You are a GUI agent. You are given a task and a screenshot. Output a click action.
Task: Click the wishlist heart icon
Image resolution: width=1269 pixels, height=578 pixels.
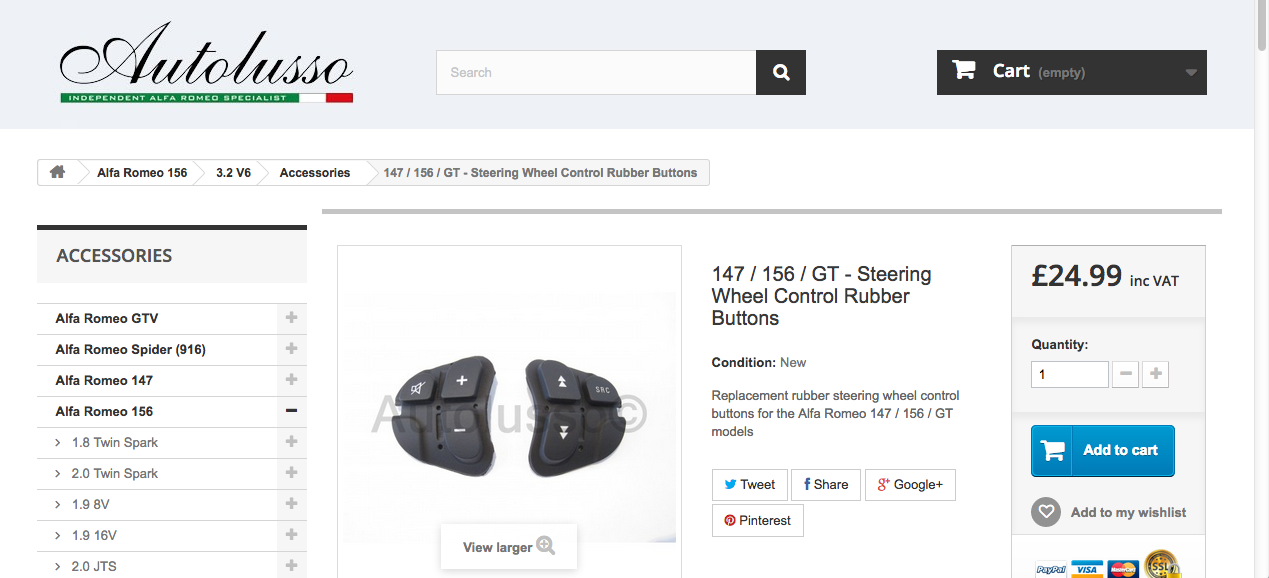(x=1045, y=512)
